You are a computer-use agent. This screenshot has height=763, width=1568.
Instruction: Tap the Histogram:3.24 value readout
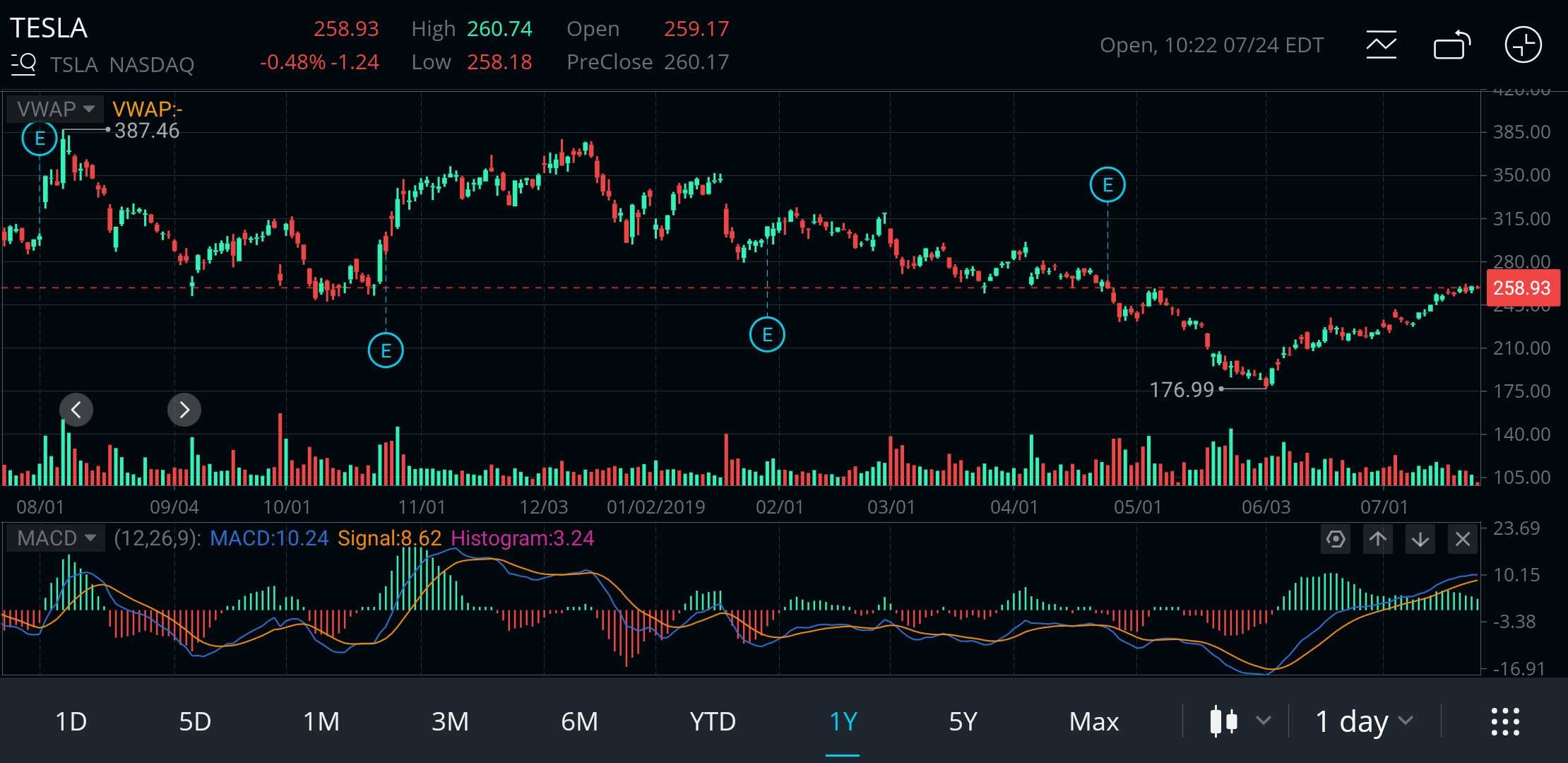[x=522, y=538]
